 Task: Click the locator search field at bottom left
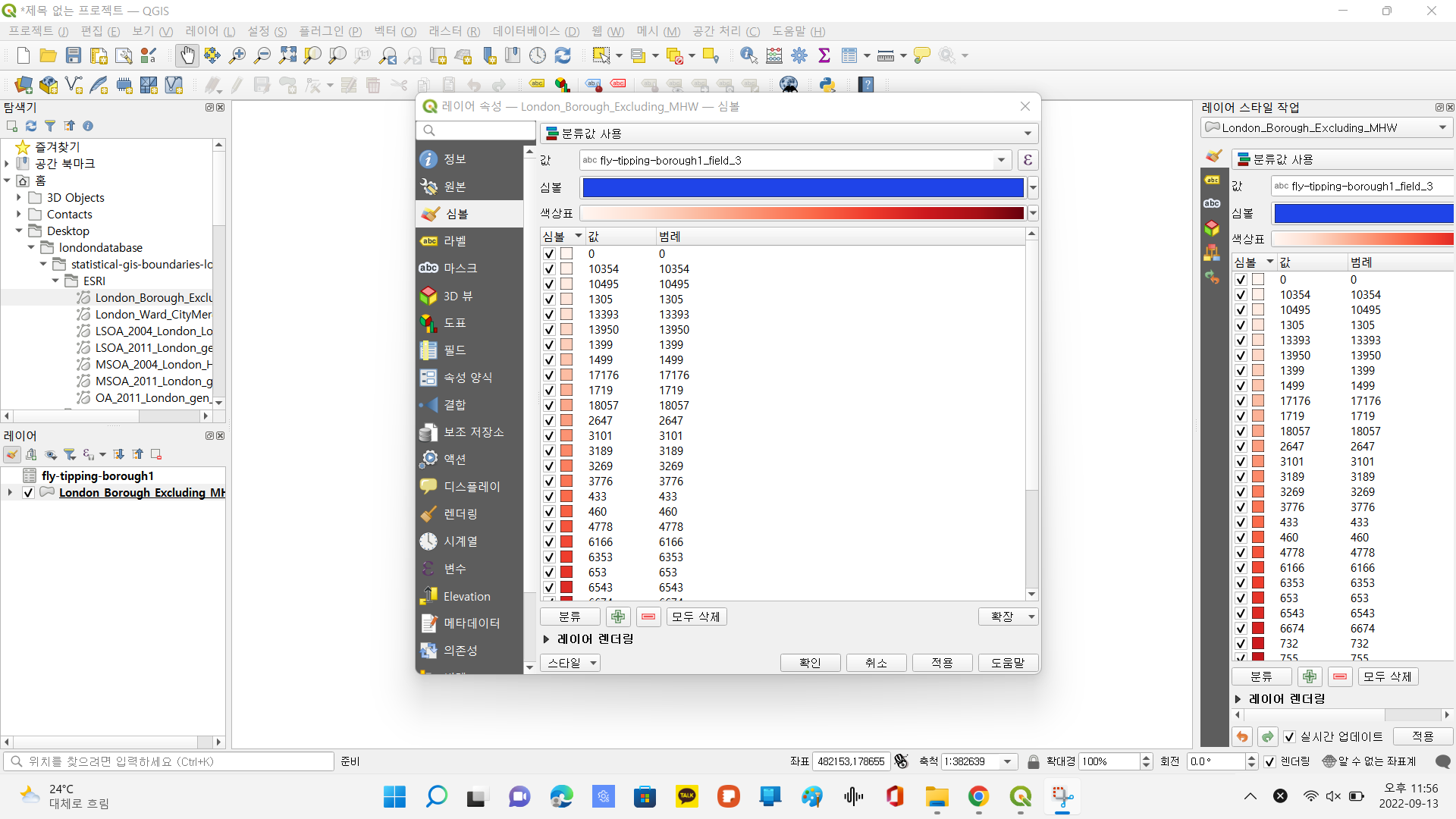pos(167,761)
